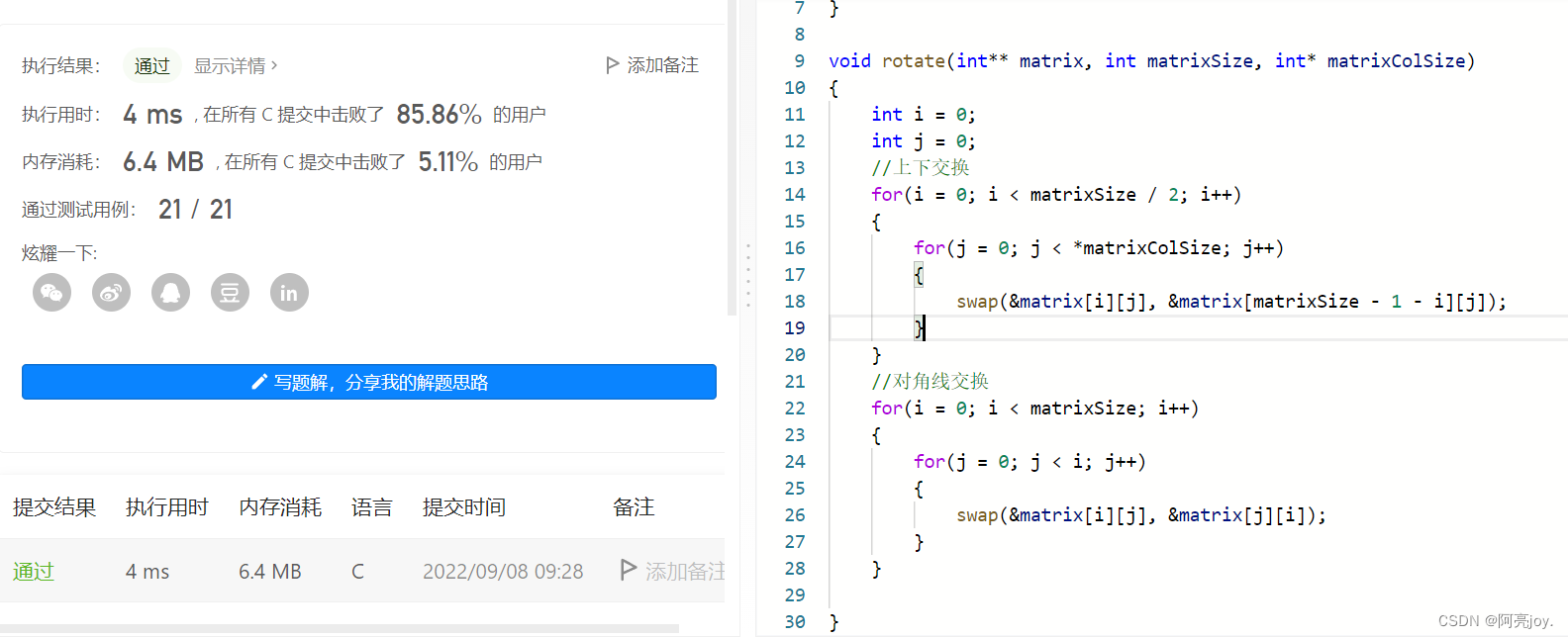Click the flag icon in submission row
The height and width of the screenshot is (638, 1568).
tap(628, 570)
